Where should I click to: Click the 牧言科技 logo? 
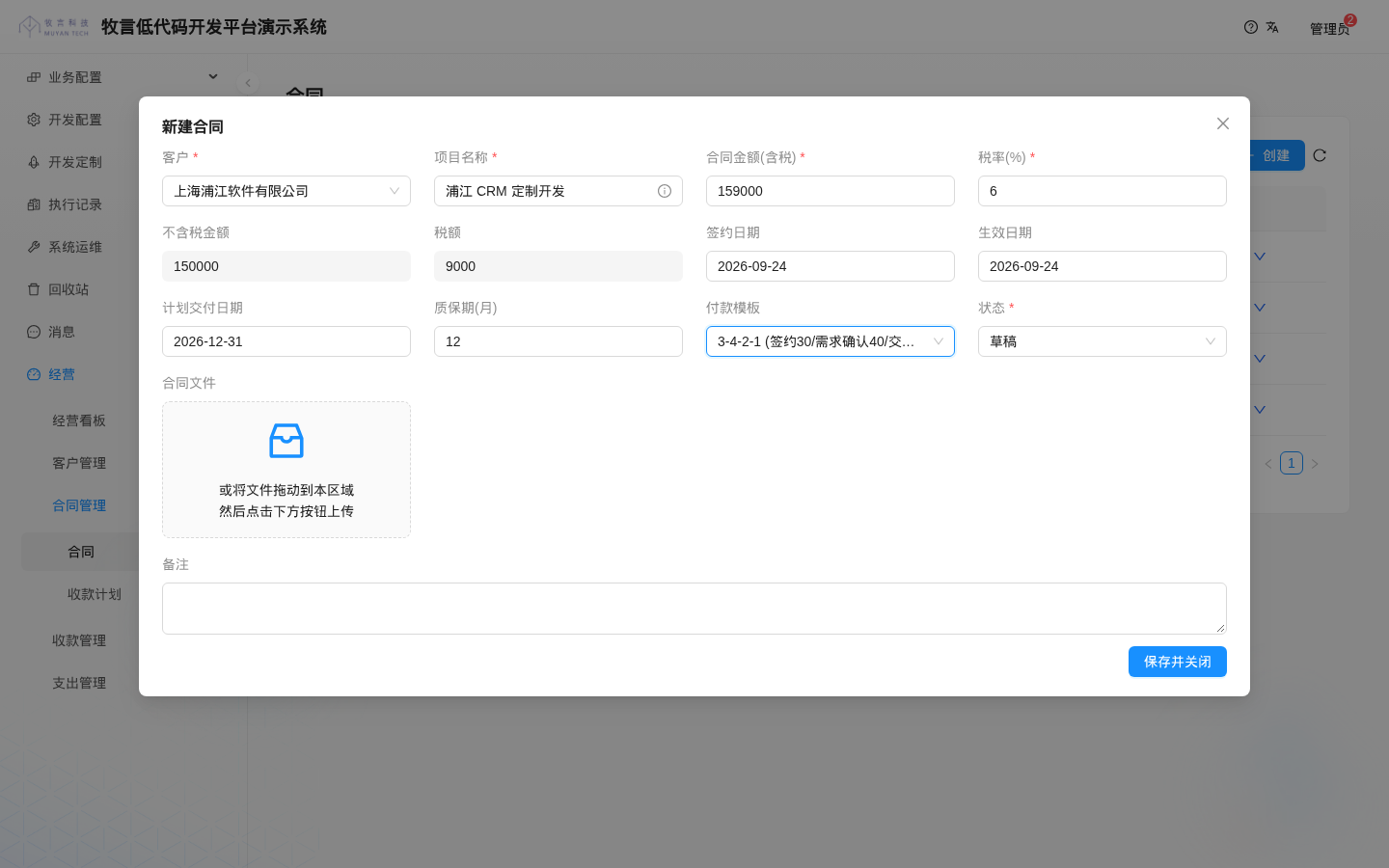pyautogui.click(x=54, y=27)
